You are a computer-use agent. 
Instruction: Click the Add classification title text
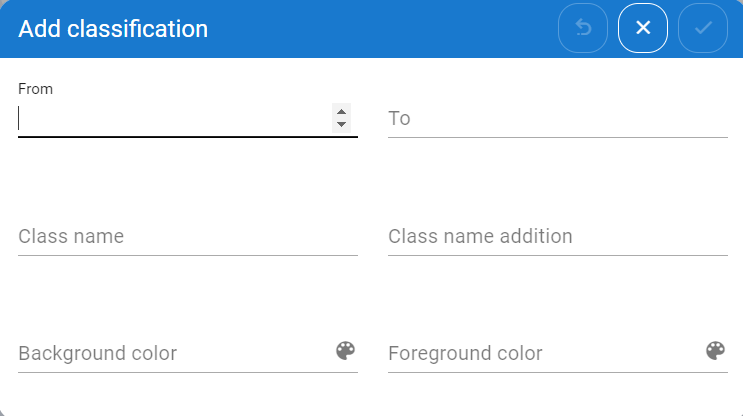tap(113, 29)
